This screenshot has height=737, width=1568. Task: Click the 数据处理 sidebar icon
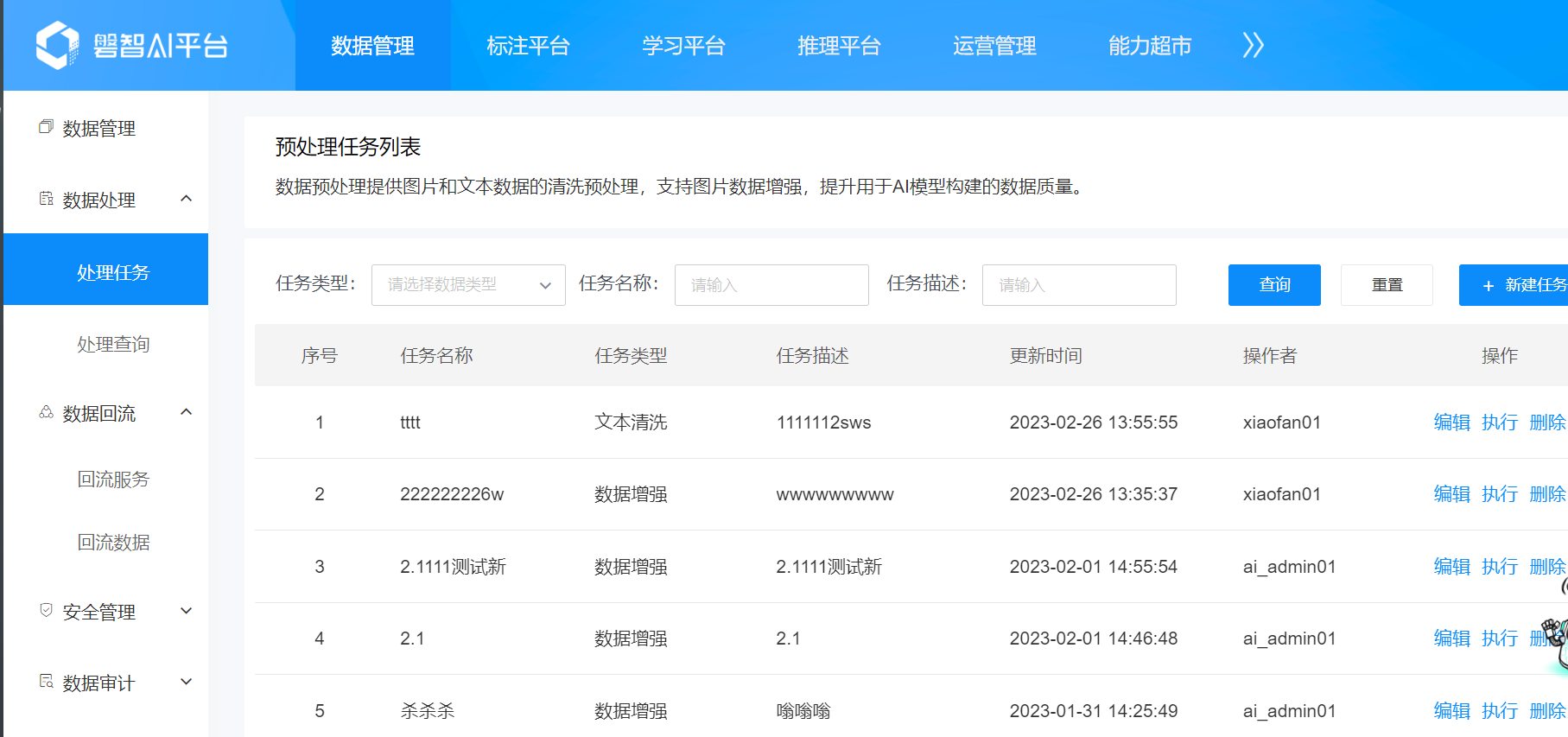pos(46,199)
